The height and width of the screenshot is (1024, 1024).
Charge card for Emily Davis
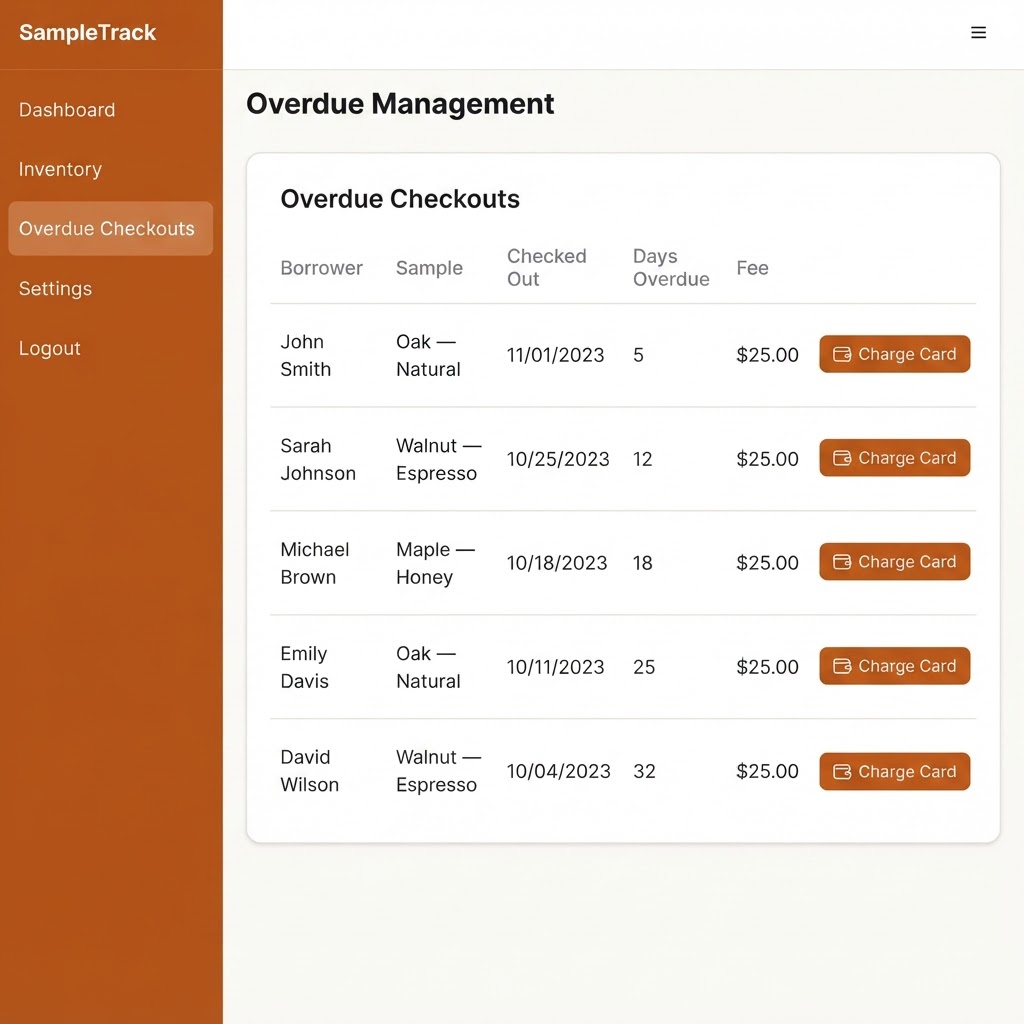(894, 666)
